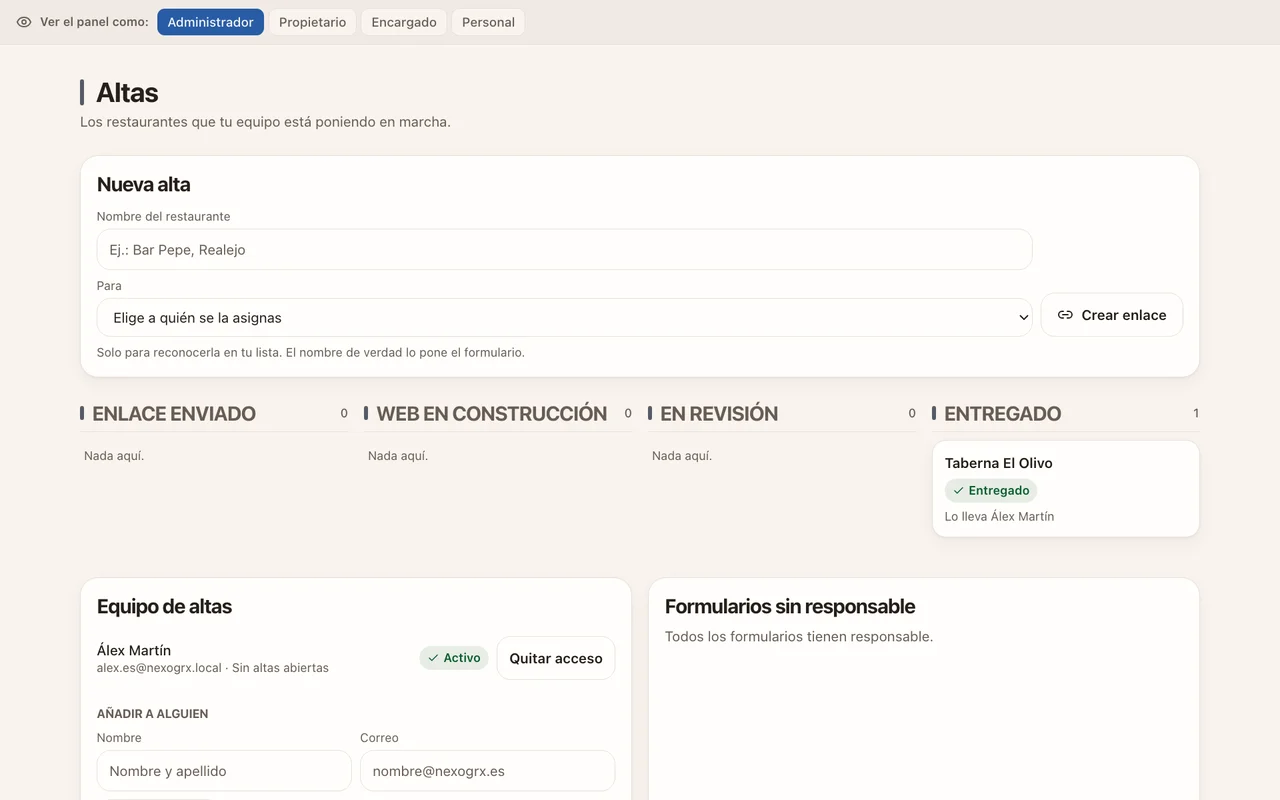Open the Taberna El Olivo card
The image size is (1280, 800).
1066,489
